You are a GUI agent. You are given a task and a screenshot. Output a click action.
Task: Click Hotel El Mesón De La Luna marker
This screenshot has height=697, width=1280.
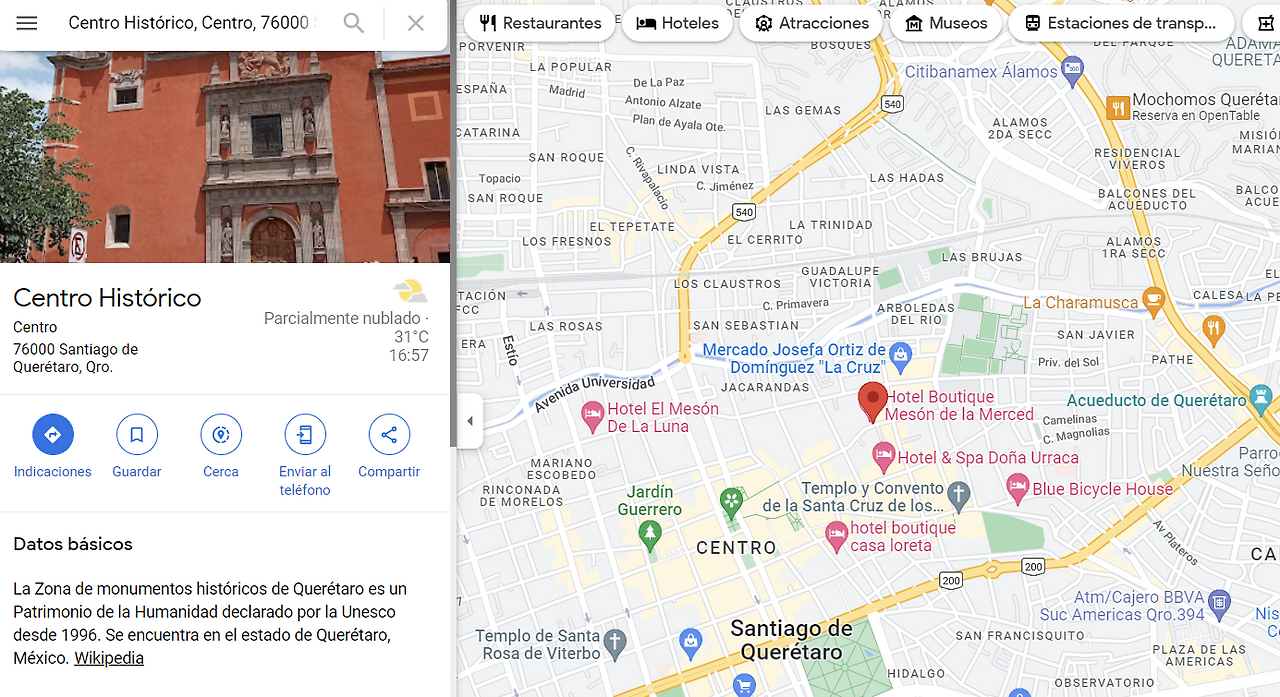coord(593,412)
